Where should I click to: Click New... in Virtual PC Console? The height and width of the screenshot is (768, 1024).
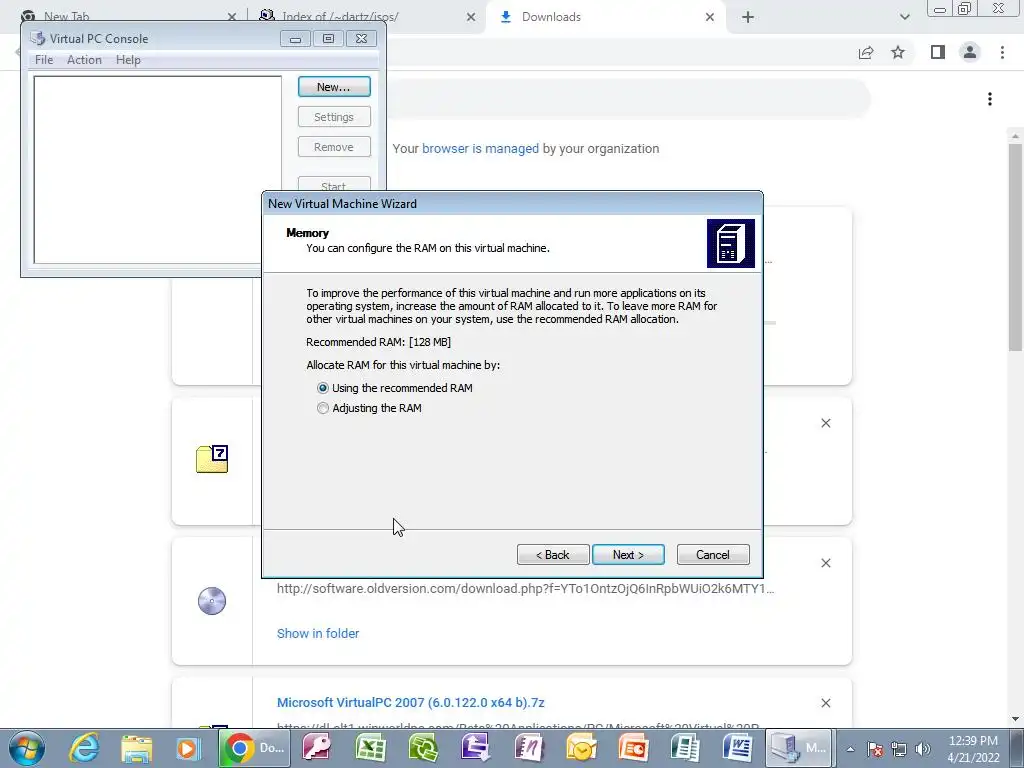tap(334, 87)
